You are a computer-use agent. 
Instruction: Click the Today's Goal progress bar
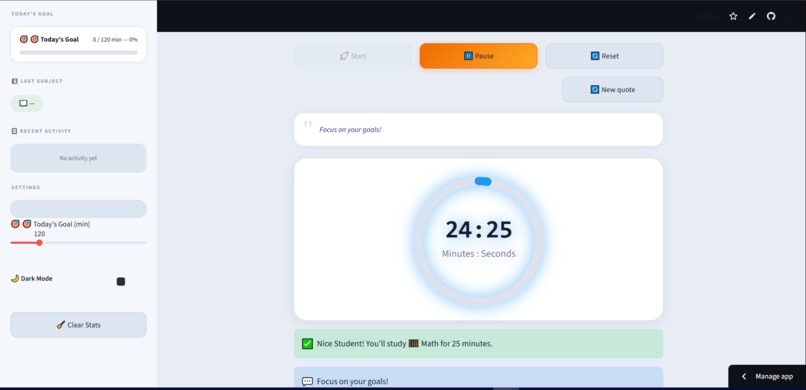[x=79, y=52]
